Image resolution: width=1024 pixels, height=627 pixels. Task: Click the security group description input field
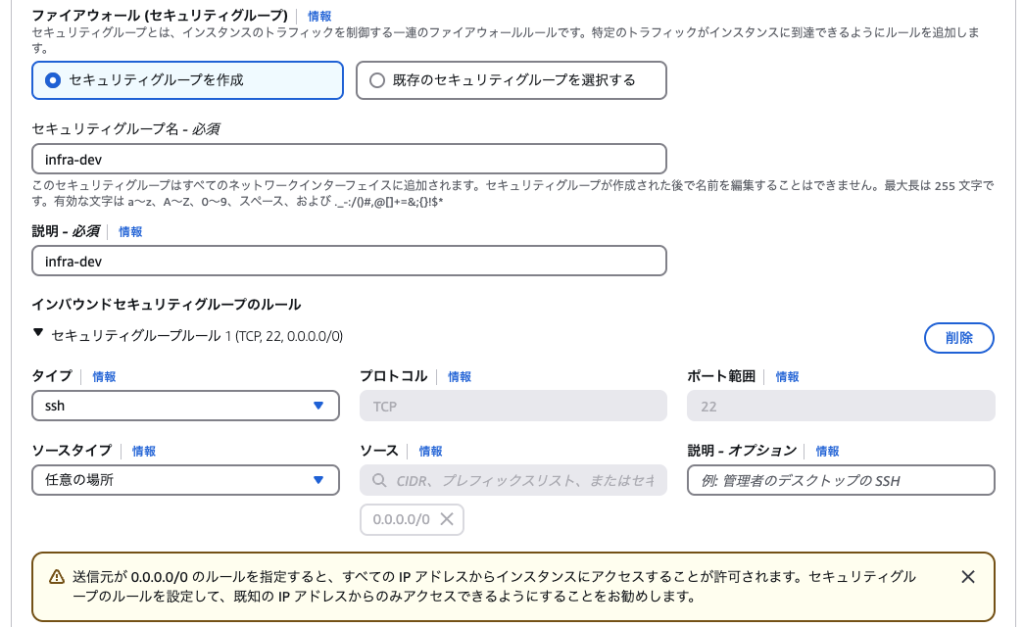click(348, 261)
